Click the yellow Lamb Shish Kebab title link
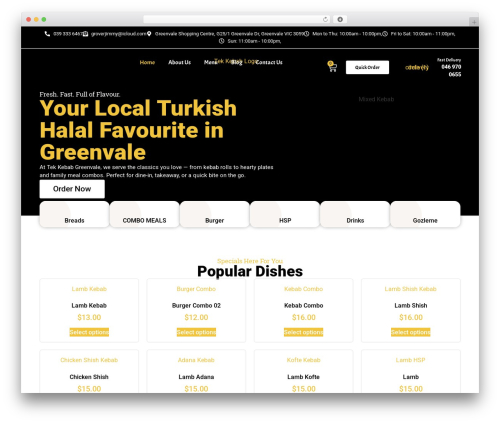Screen dimensions: 500x423 click(411, 289)
